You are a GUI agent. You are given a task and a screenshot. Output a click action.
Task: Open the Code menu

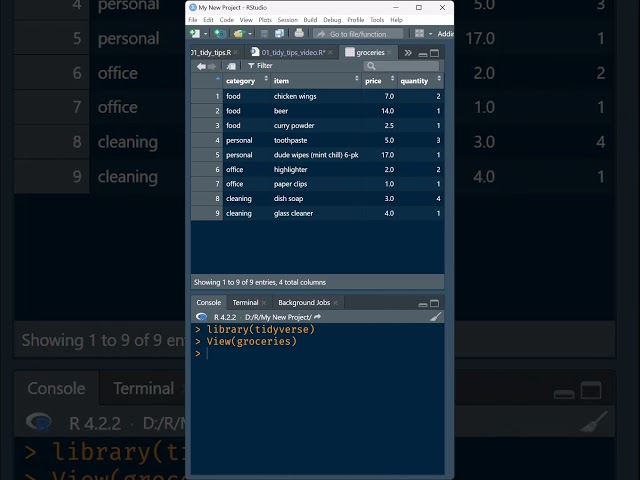(227, 20)
